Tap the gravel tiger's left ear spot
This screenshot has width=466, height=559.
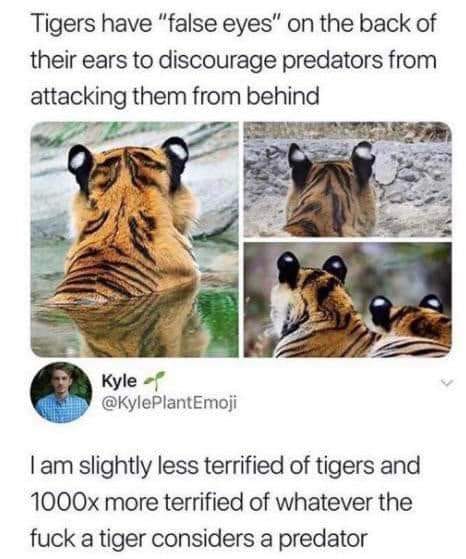(x=298, y=154)
